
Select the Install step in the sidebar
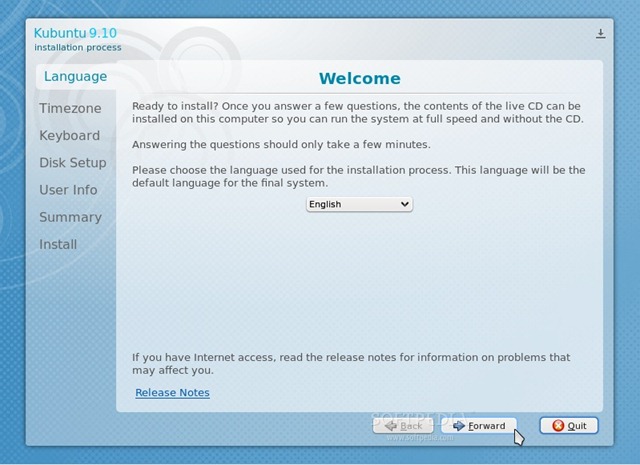(x=58, y=245)
